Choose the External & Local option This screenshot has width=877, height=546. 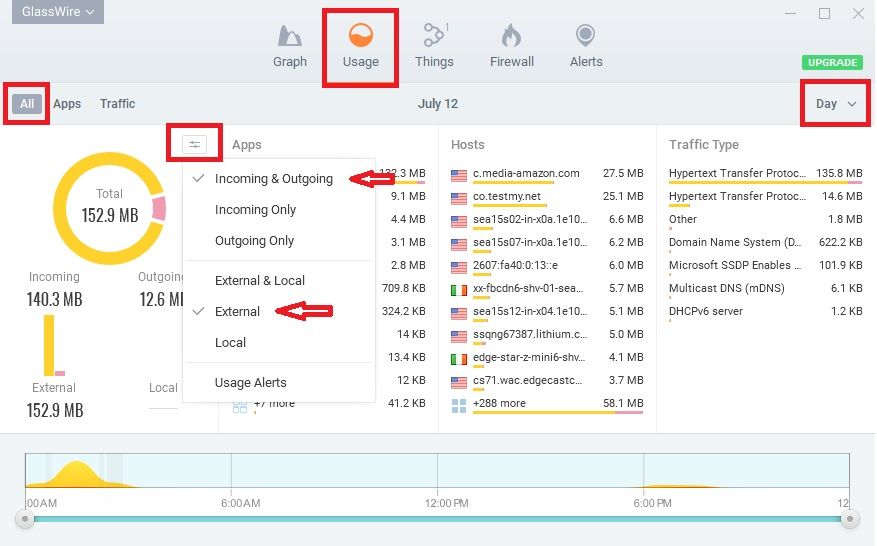pos(259,281)
